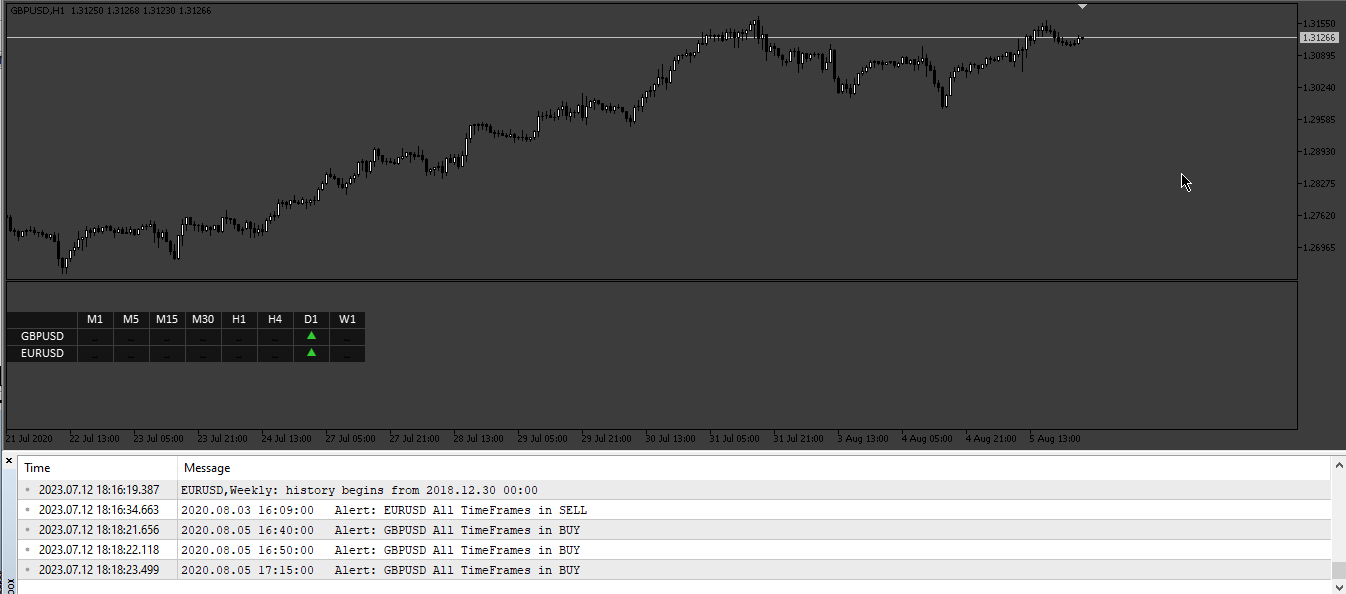
Task: Select the log entry timed 18:16:34.663
Action: (675, 510)
